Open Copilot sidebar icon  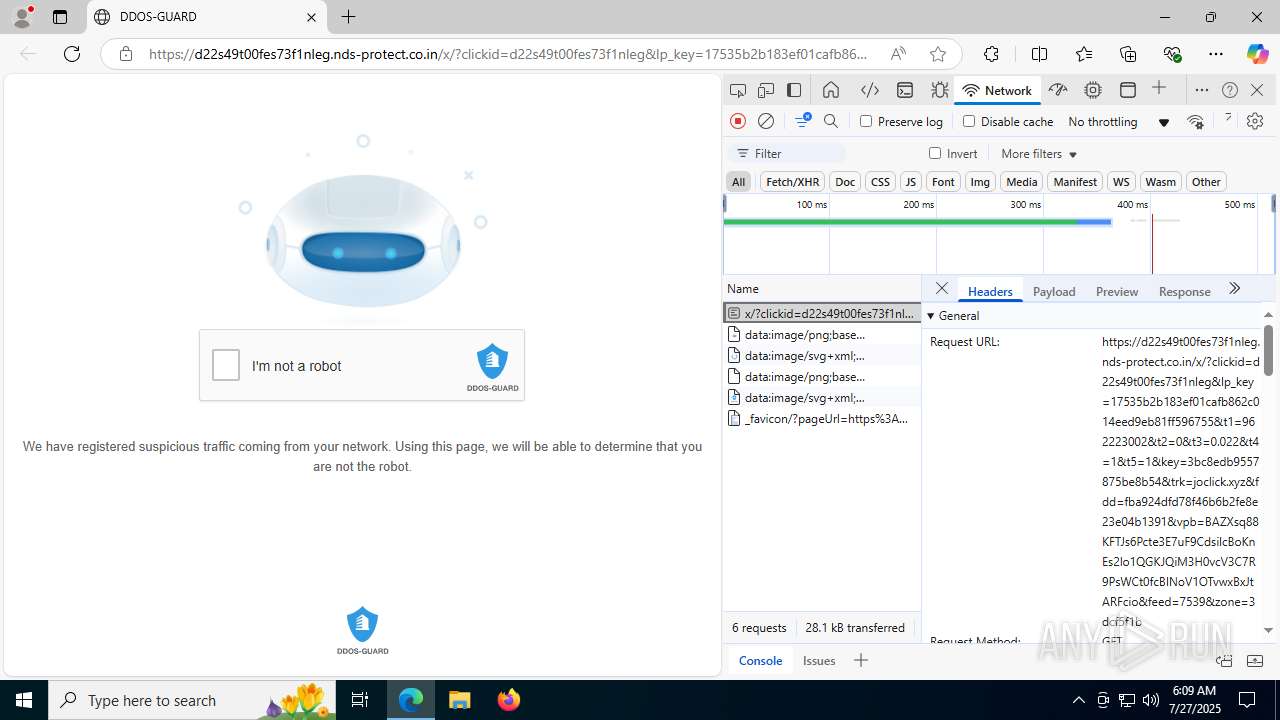tap(1257, 54)
